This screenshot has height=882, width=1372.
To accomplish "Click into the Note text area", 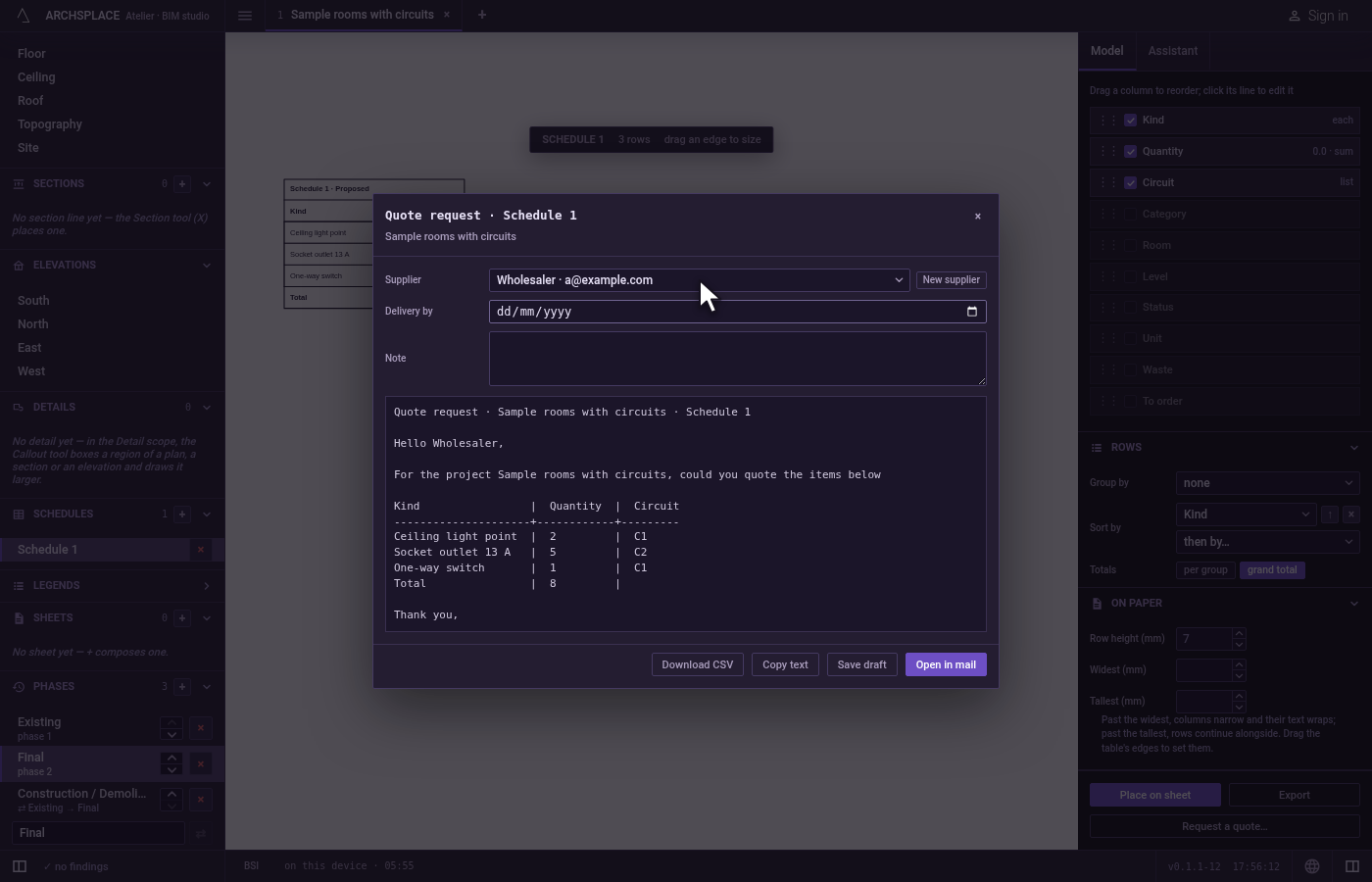I will pos(738,359).
